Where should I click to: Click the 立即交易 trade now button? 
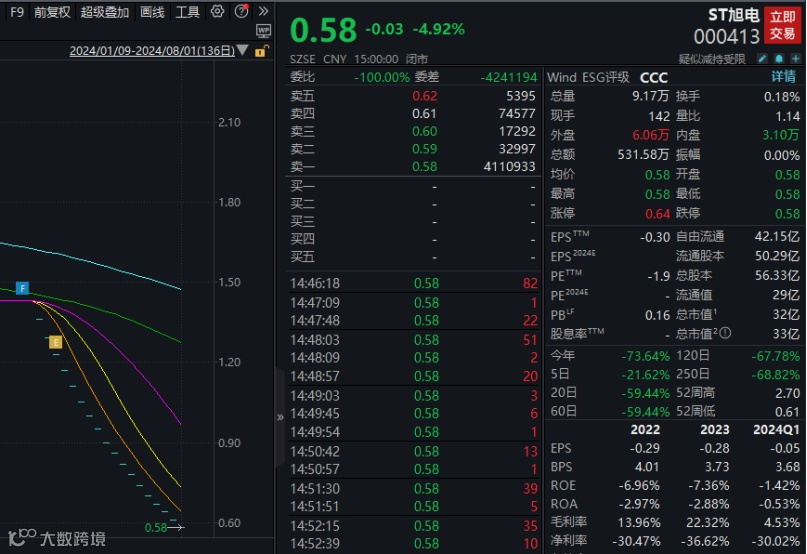782,25
